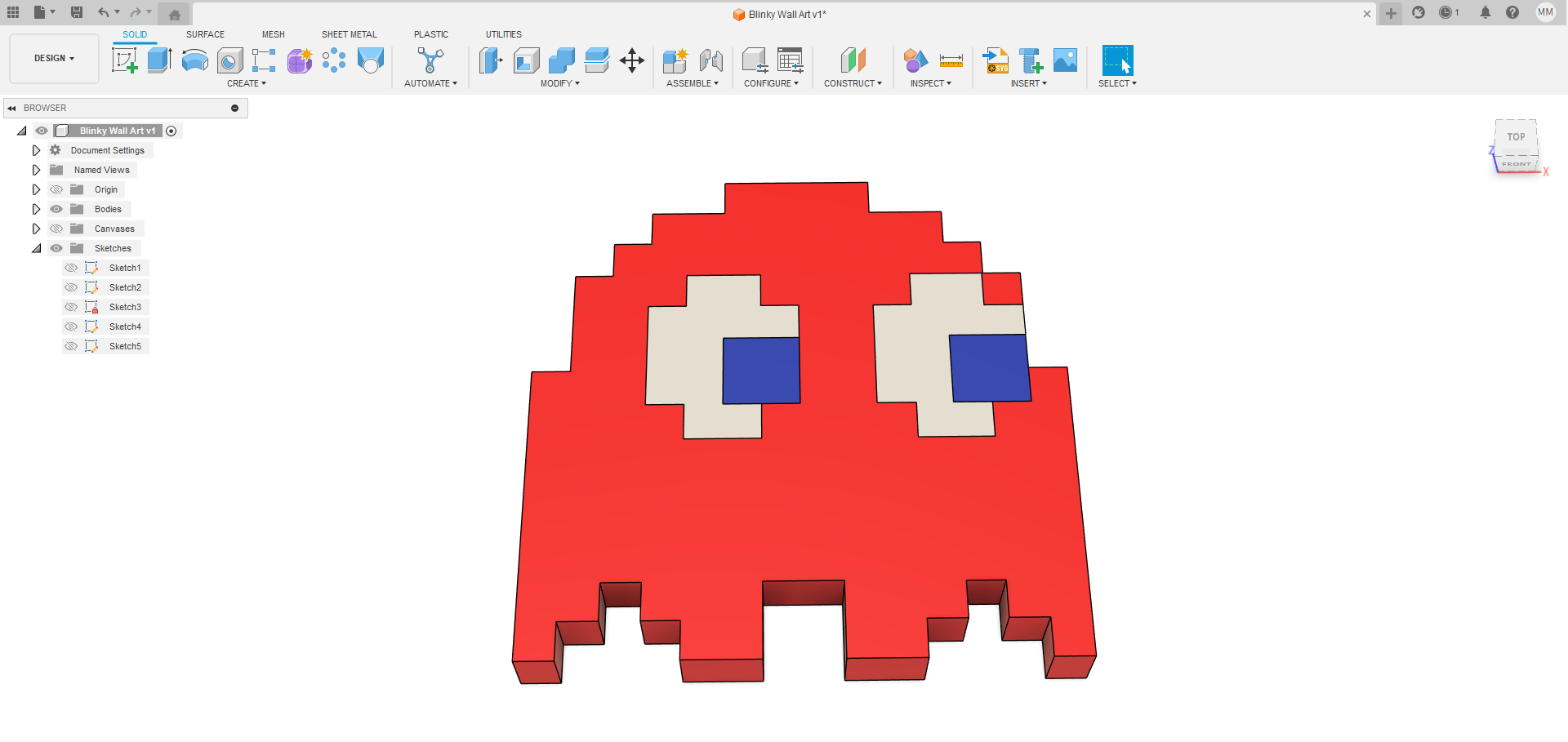Click the Create Form purple box icon
The width and height of the screenshot is (1568, 742).
[x=300, y=60]
